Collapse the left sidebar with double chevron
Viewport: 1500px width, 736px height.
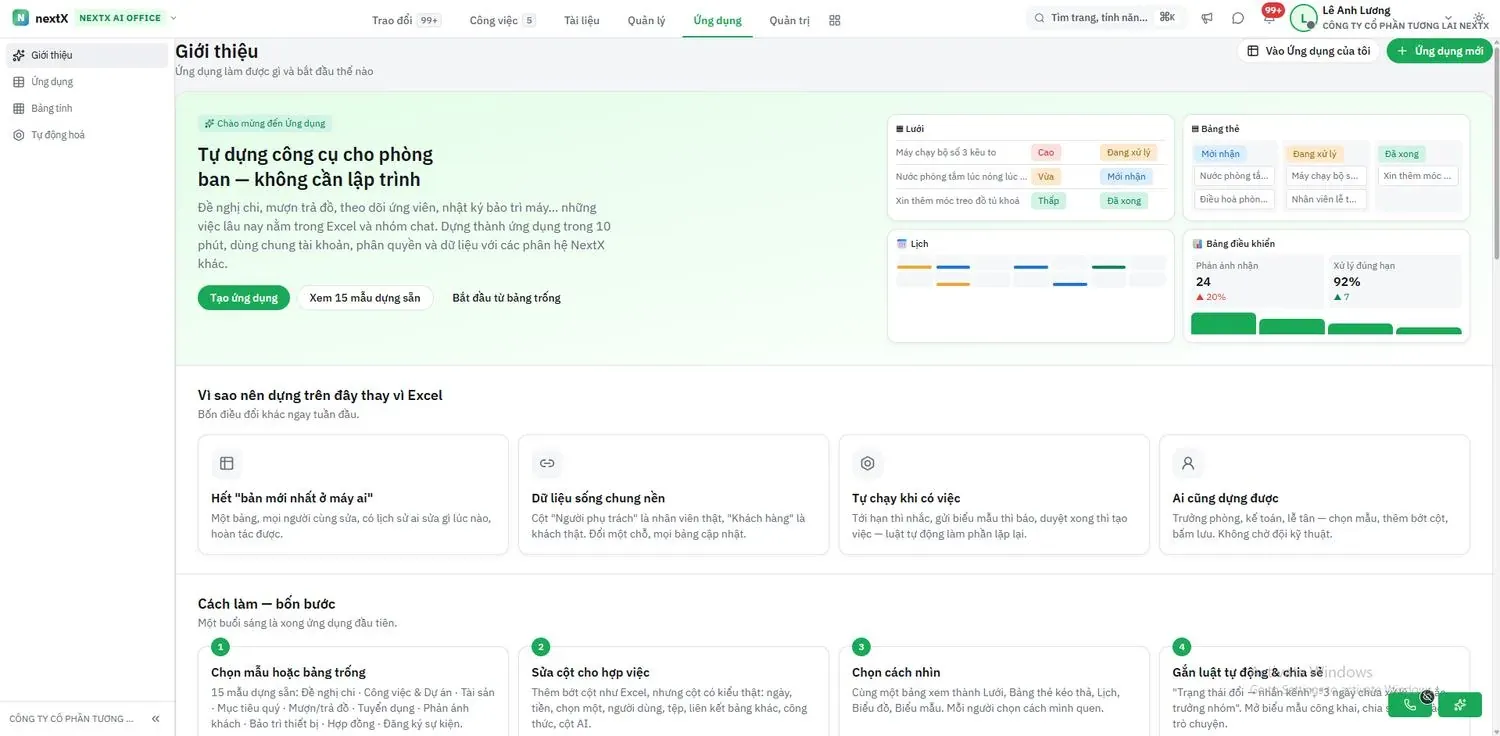pyautogui.click(x=156, y=719)
